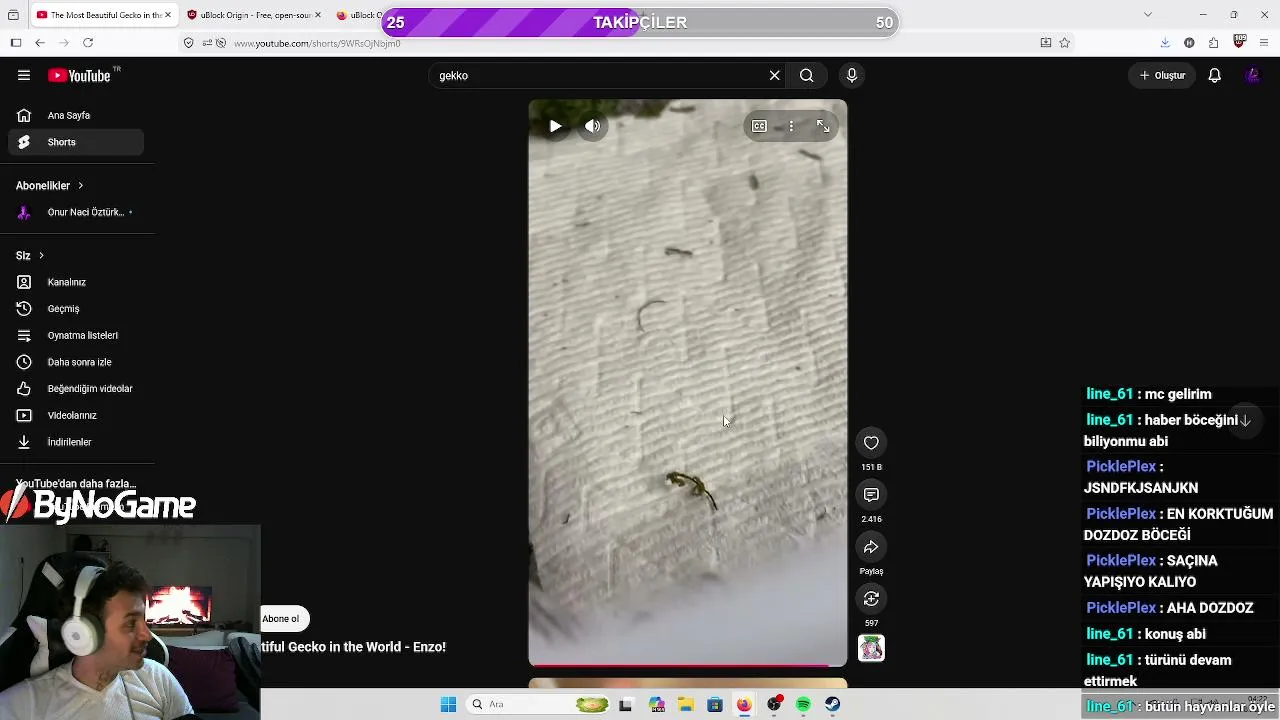Open Spotify from the taskbar
Viewport: 1280px width, 720px height.
pyautogui.click(x=803, y=705)
